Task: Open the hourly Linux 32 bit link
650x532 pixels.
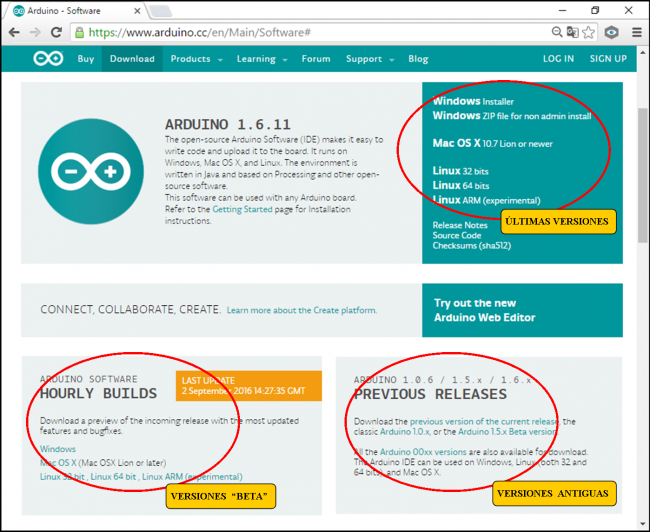Action: pyautogui.click(x=62, y=477)
